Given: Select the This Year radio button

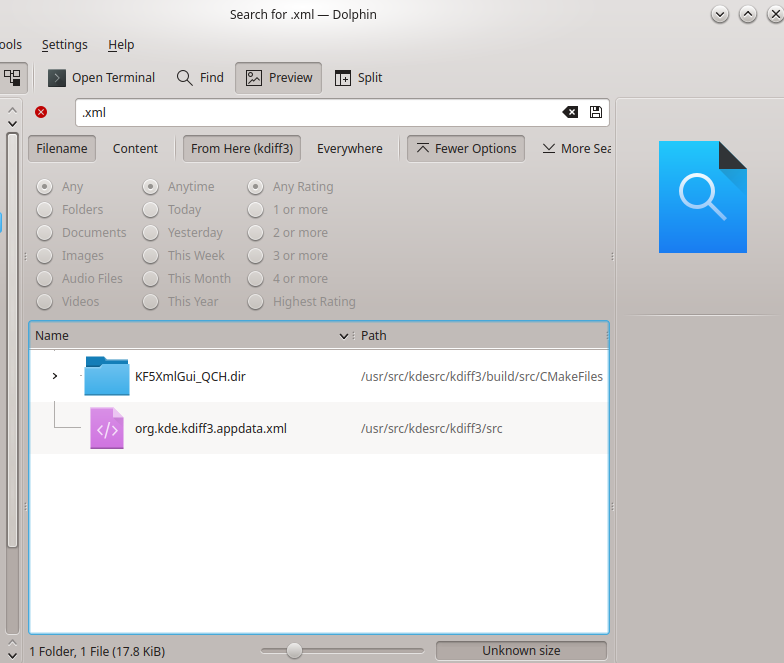Looking at the screenshot, I should [150, 302].
